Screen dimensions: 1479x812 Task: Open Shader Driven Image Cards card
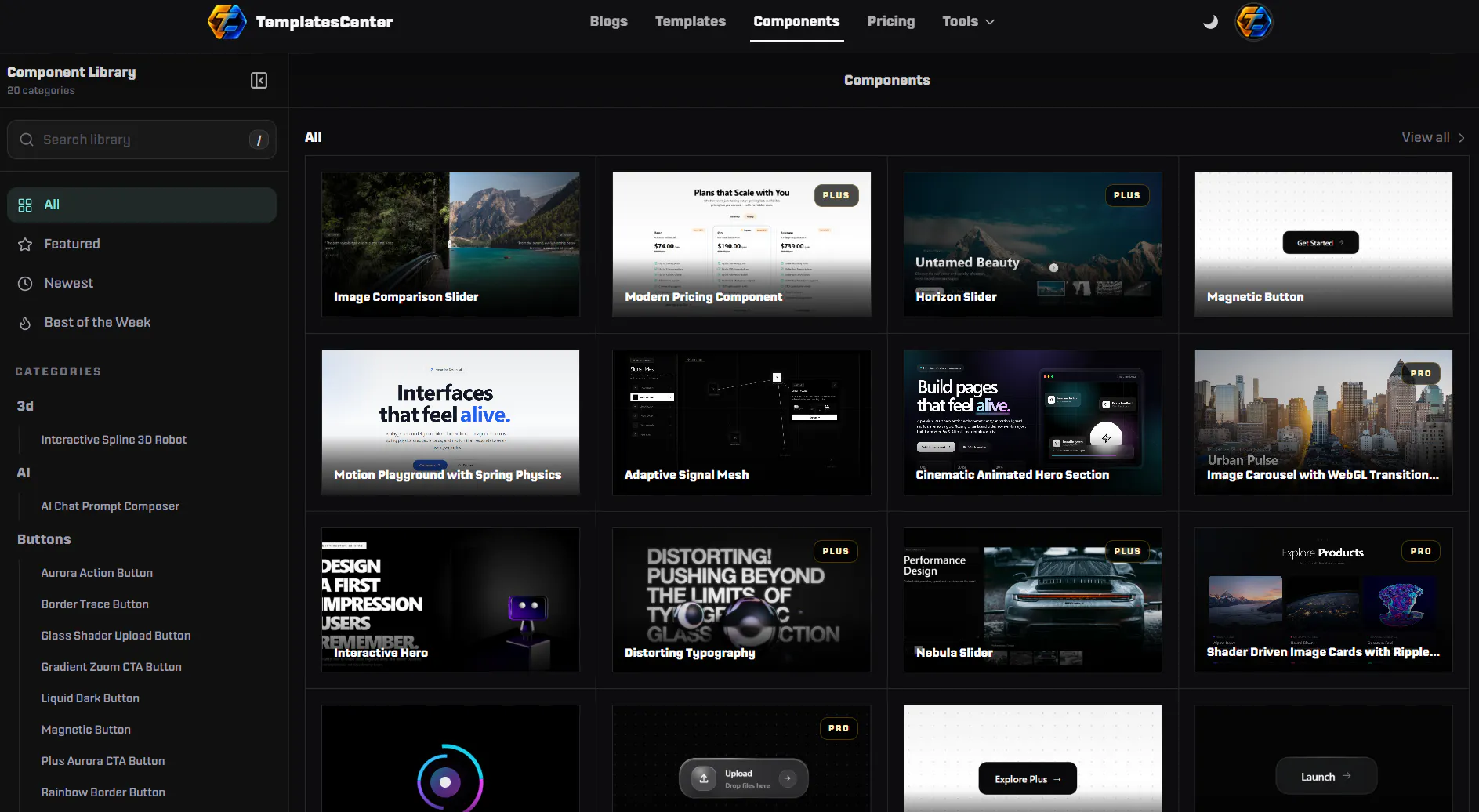[x=1324, y=600]
